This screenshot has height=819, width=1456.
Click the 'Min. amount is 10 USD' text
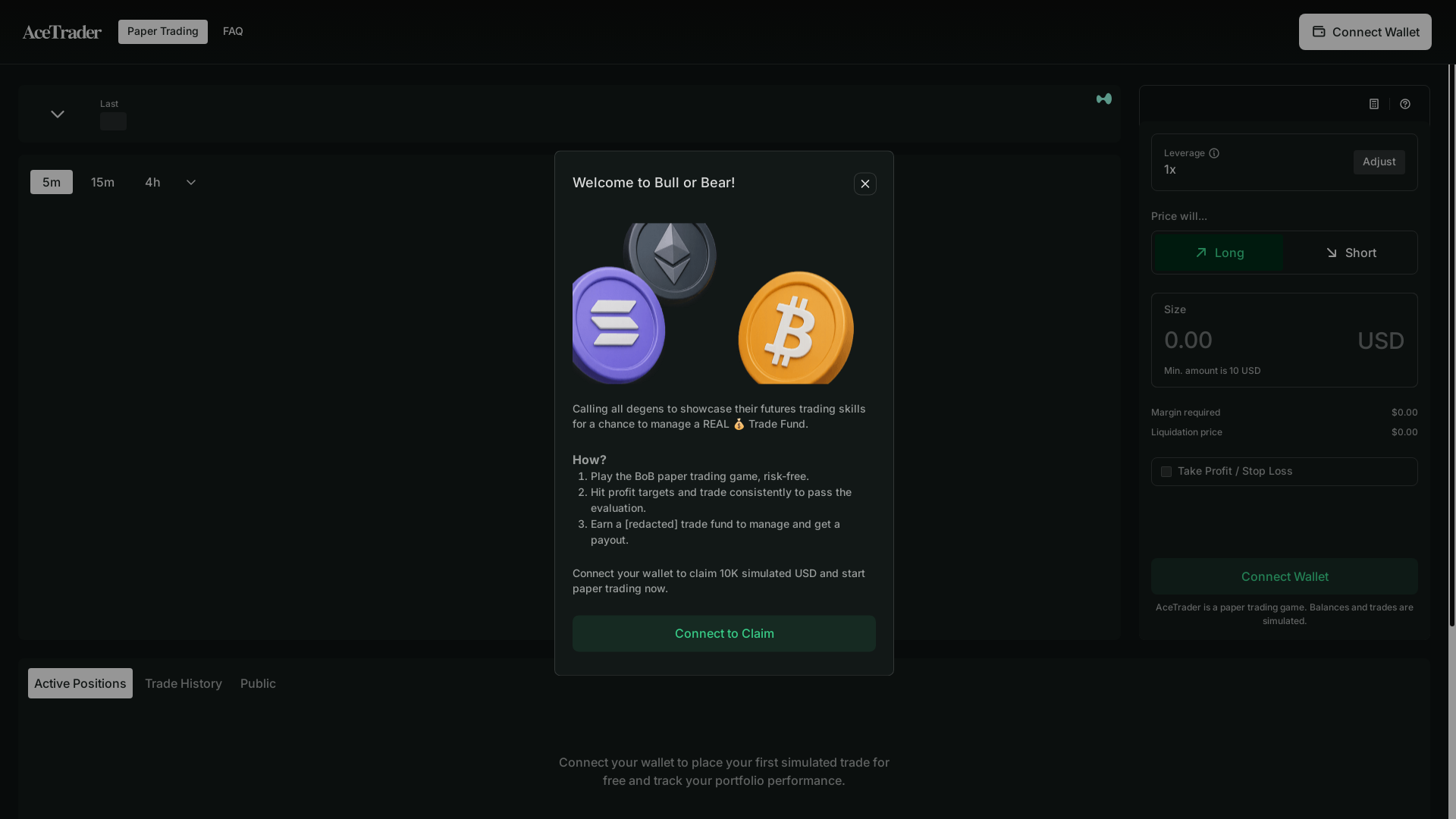tap(1212, 371)
